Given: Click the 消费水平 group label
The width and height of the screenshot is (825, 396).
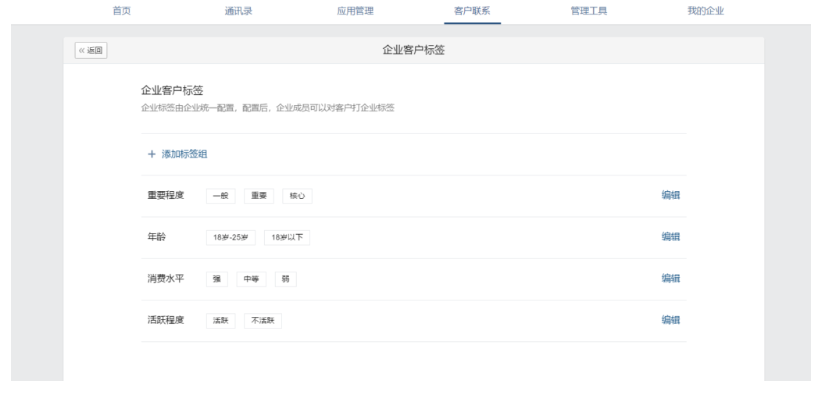Looking at the screenshot, I should (166, 279).
